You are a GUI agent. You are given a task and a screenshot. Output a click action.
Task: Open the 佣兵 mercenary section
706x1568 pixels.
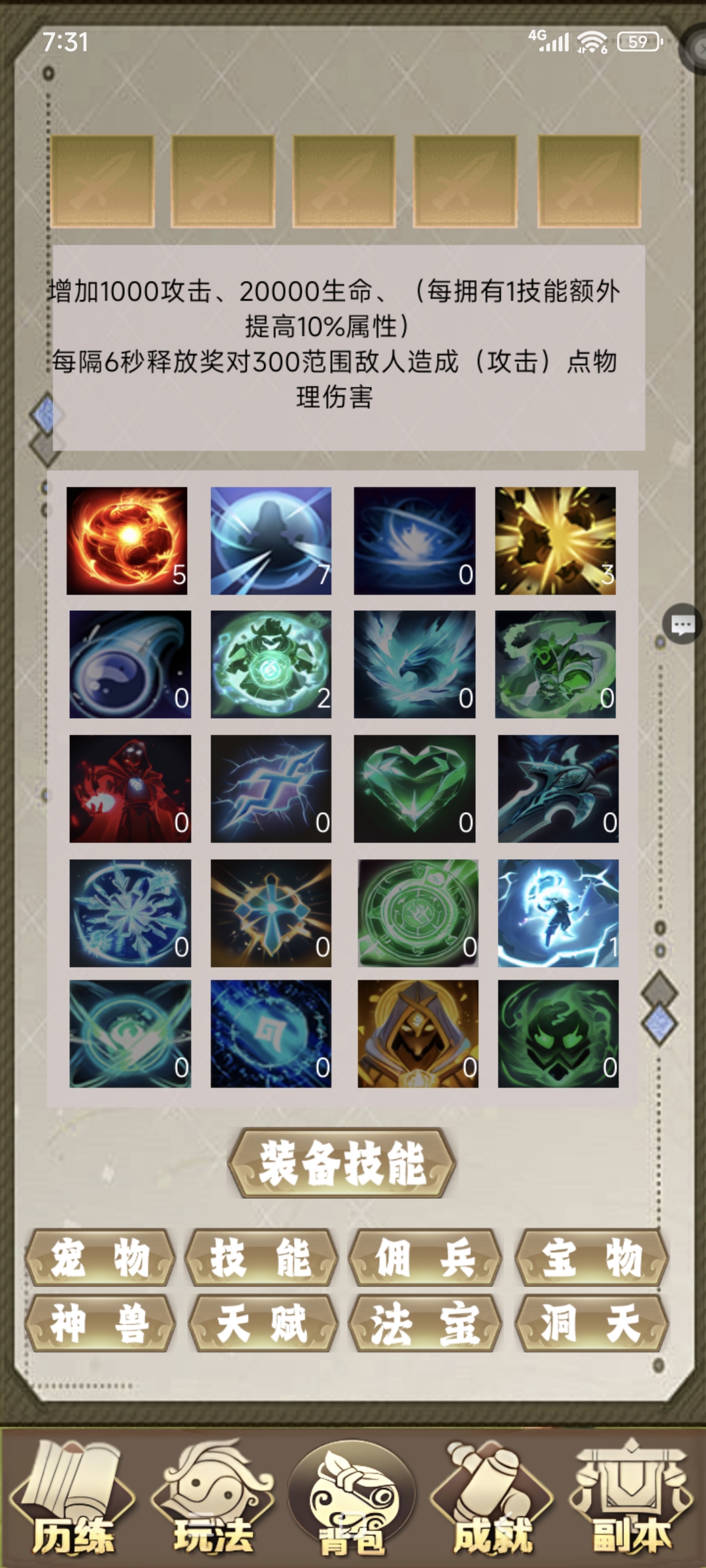pyautogui.click(x=425, y=1258)
